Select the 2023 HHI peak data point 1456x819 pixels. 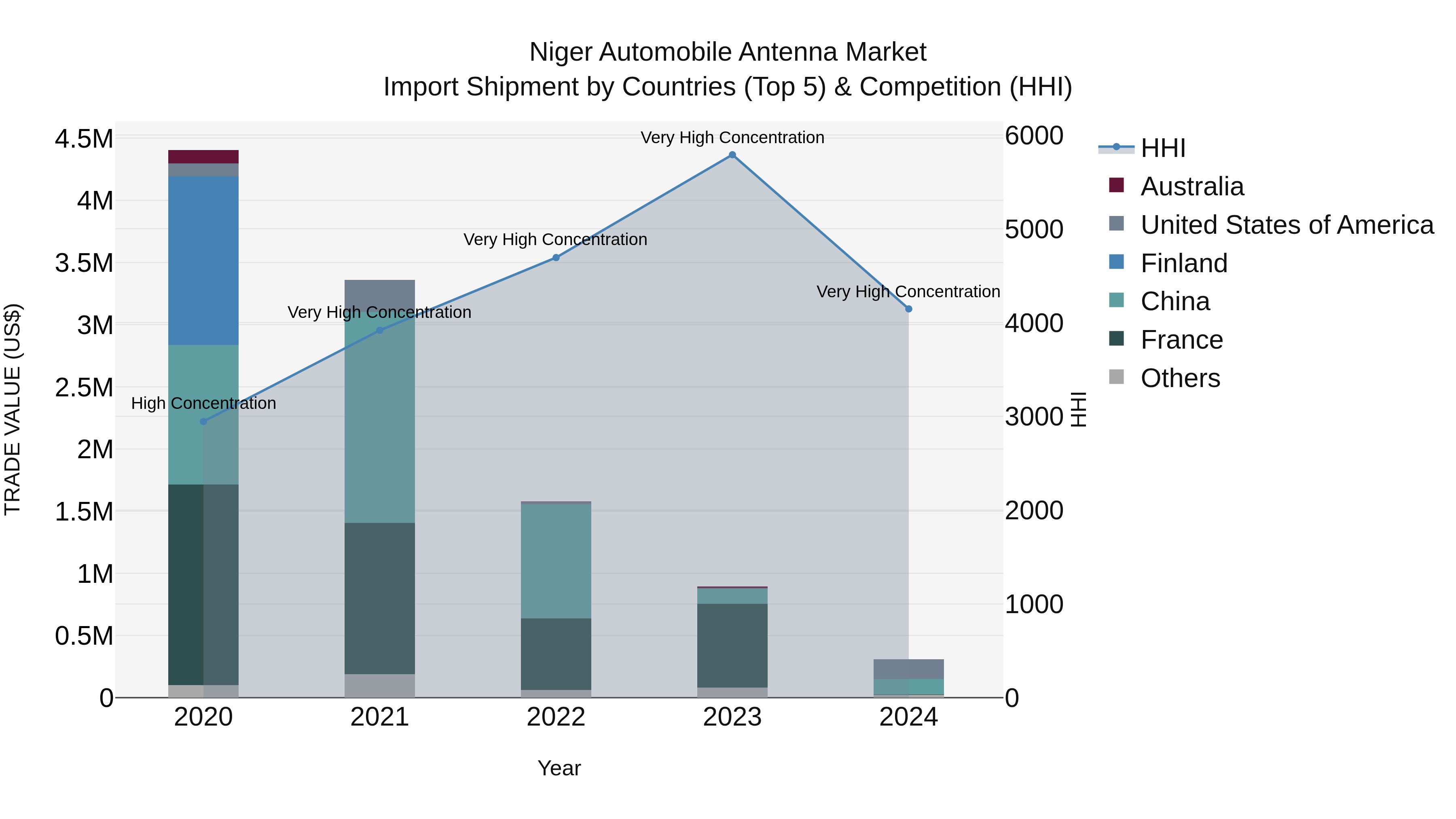tap(732, 155)
